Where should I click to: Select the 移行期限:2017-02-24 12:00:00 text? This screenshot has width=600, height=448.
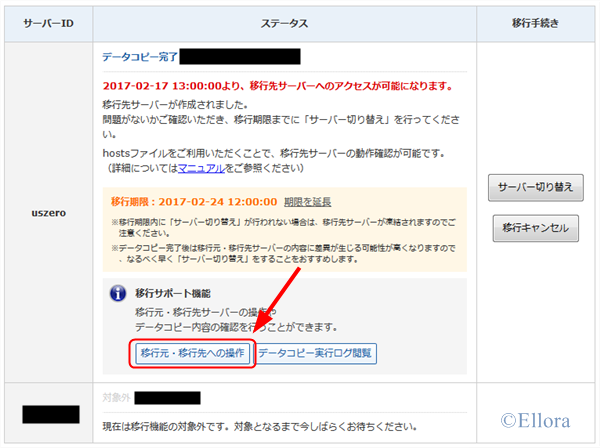194,202
